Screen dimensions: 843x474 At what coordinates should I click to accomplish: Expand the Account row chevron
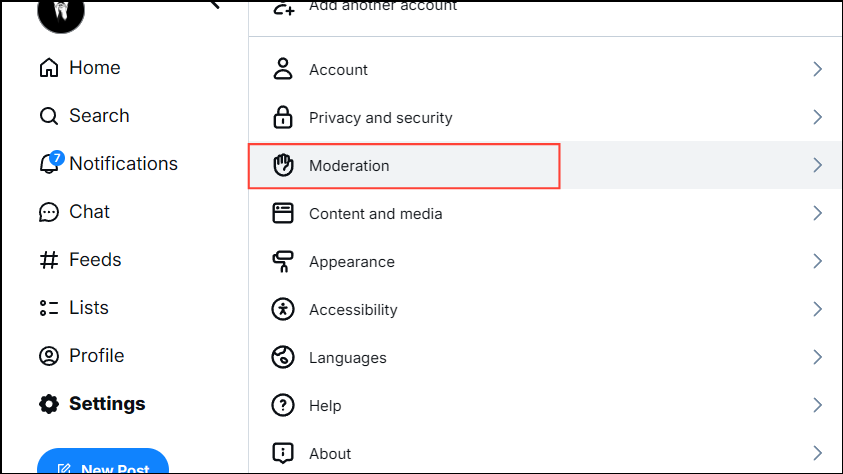pos(817,70)
